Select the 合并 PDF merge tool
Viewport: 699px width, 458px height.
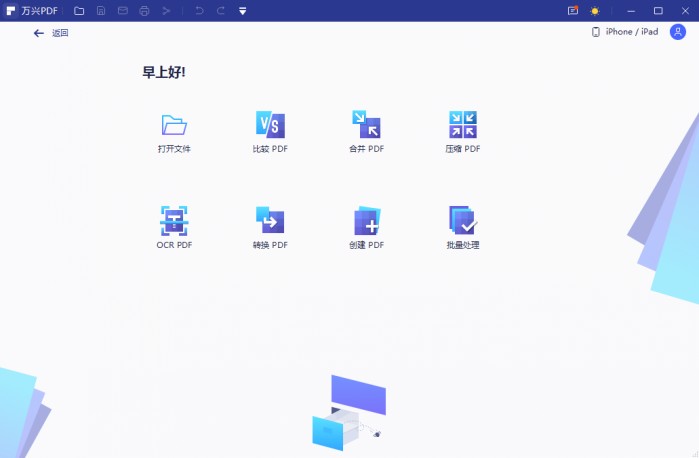(x=366, y=125)
